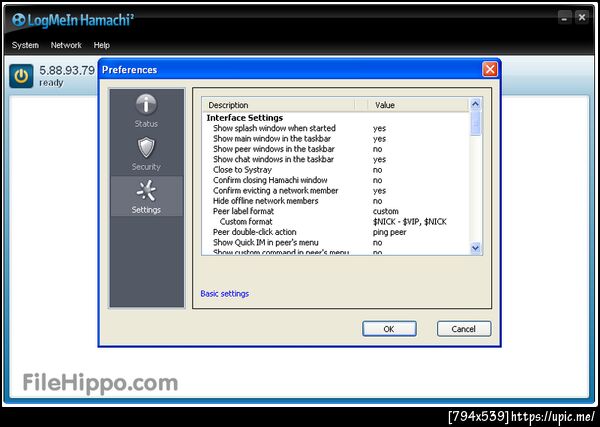Click the Cancel button

[464, 329]
